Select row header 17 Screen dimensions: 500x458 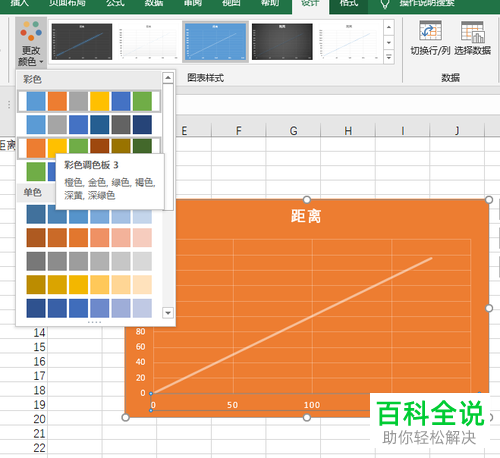pos(39,376)
